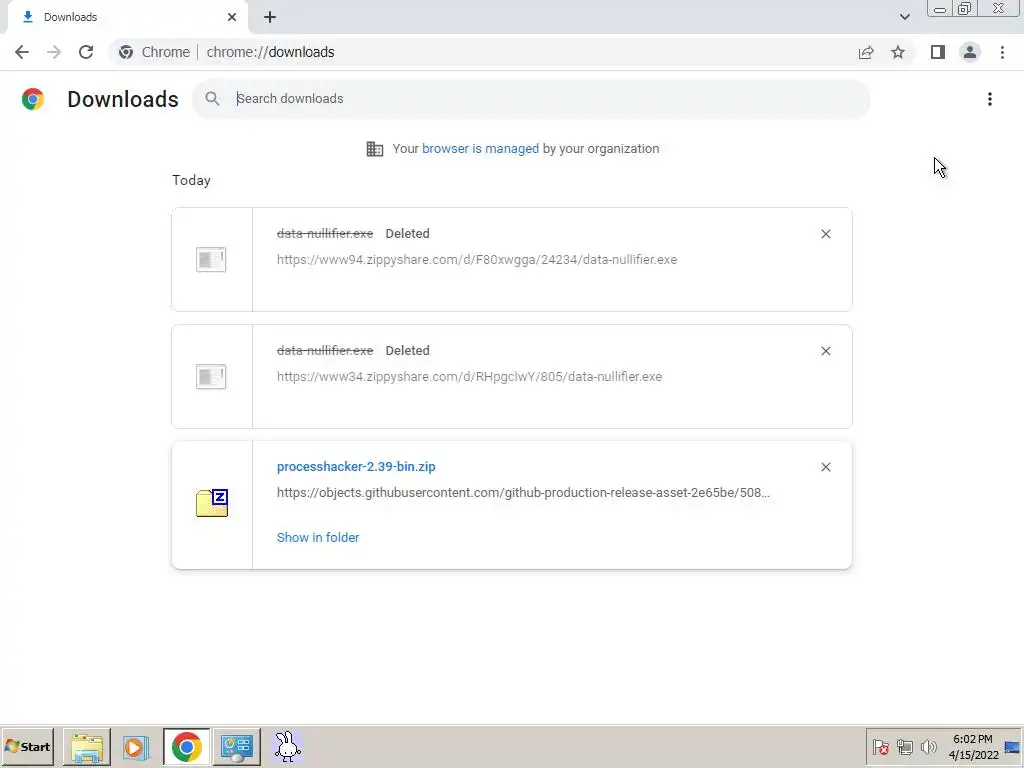Bookmark this tab with the star icon
The width and height of the screenshot is (1024, 768).
(898, 52)
